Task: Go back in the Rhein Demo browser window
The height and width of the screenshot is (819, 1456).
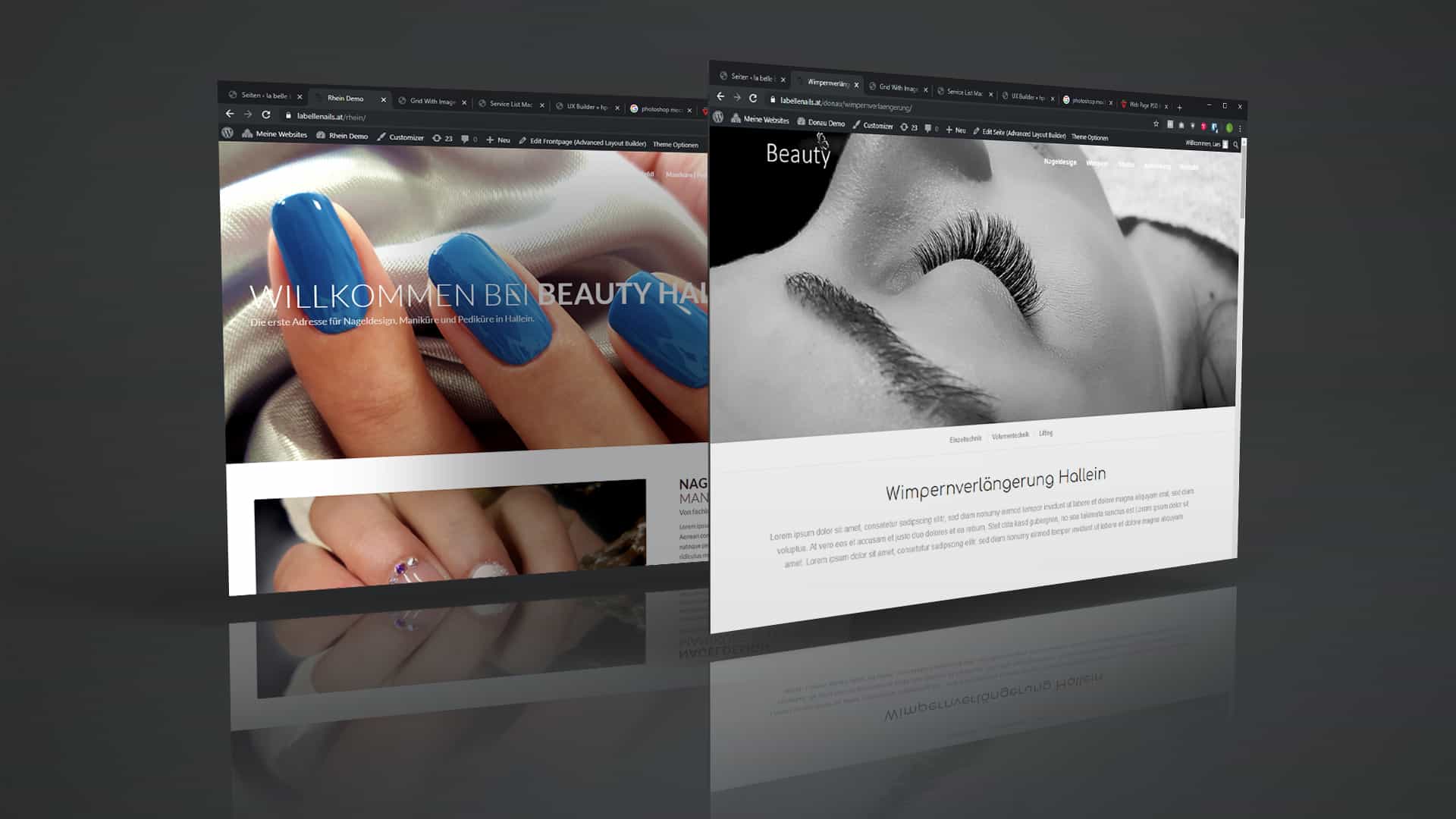Action: pyautogui.click(x=230, y=114)
